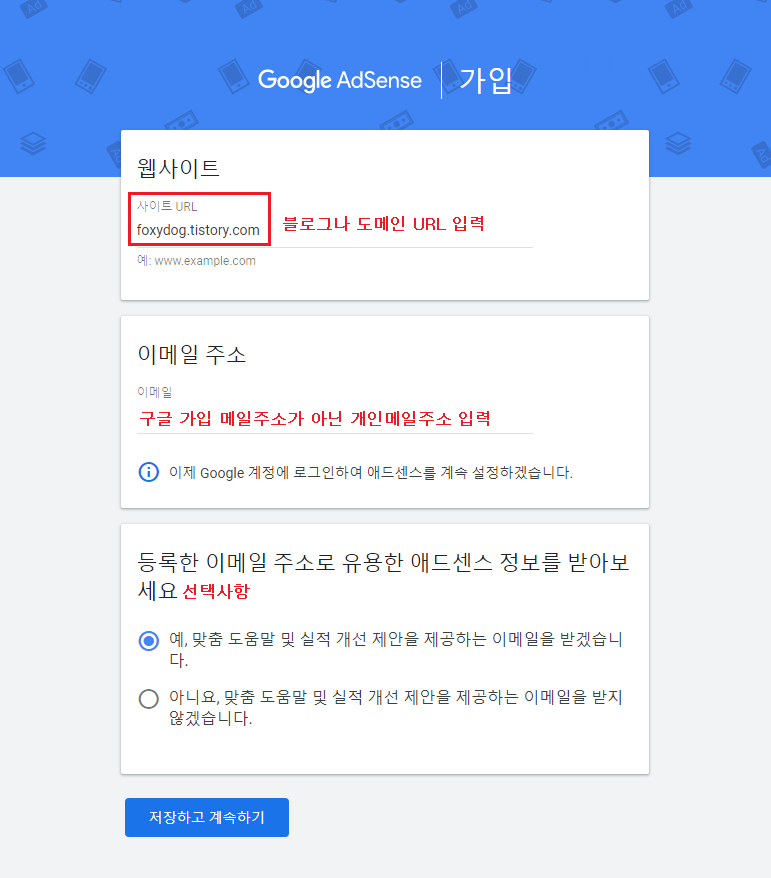Image resolution: width=771 pixels, height=878 pixels.
Task: Click the '등록한 이메일 주소로 유용한' heading
Action: point(384,576)
